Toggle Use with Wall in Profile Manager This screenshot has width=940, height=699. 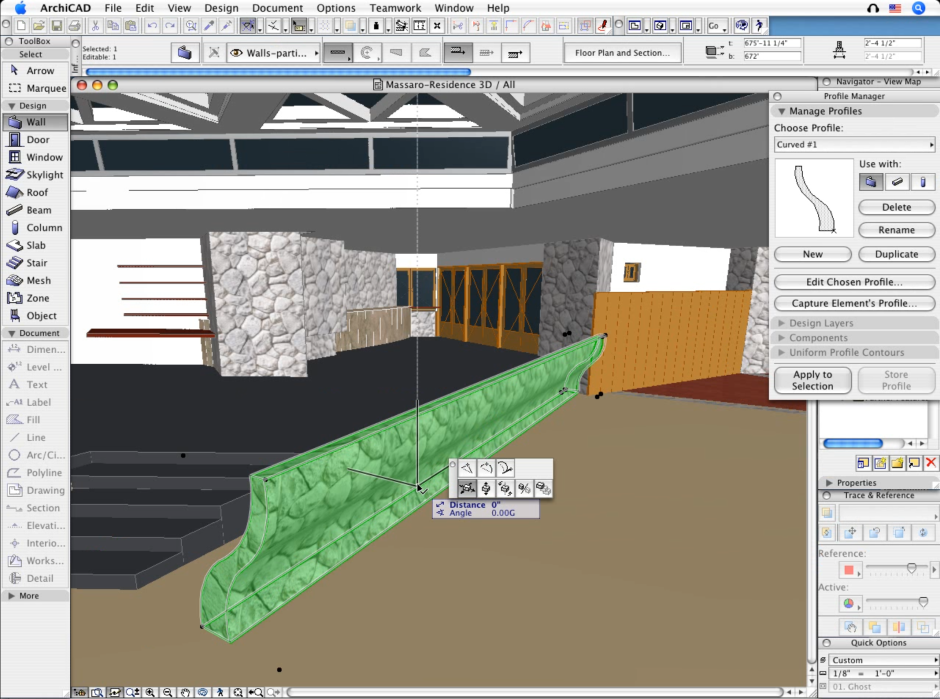coord(870,182)
